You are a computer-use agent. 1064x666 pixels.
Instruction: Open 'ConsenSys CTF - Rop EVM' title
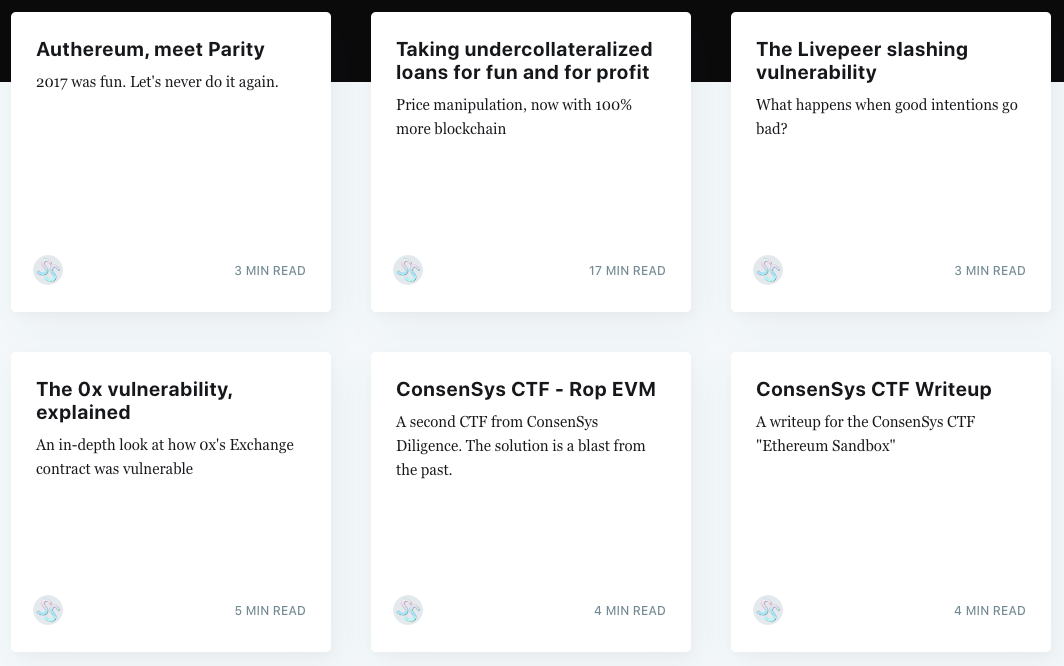(x=526, y=390)
